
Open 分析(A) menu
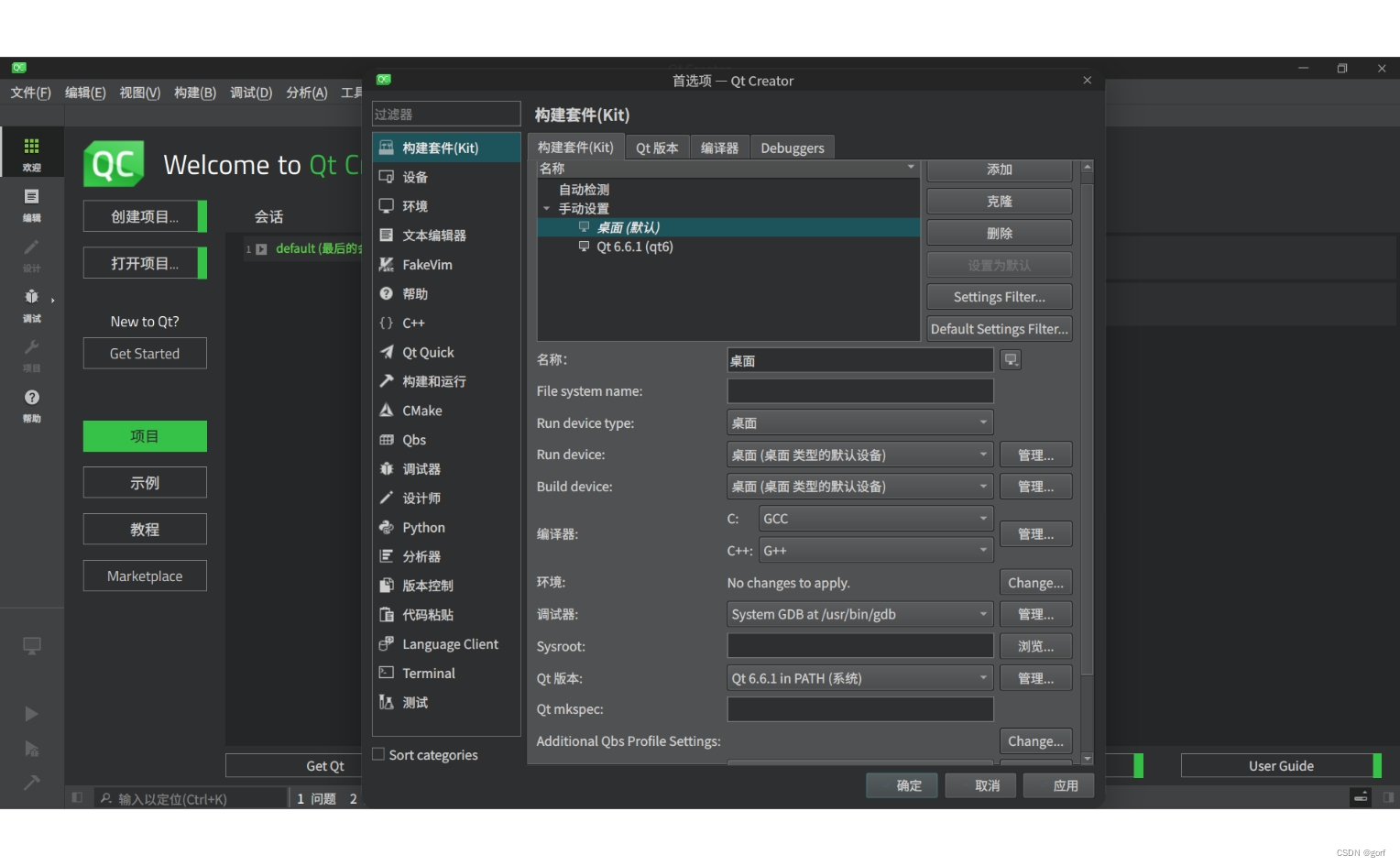(x=306, y=93)
